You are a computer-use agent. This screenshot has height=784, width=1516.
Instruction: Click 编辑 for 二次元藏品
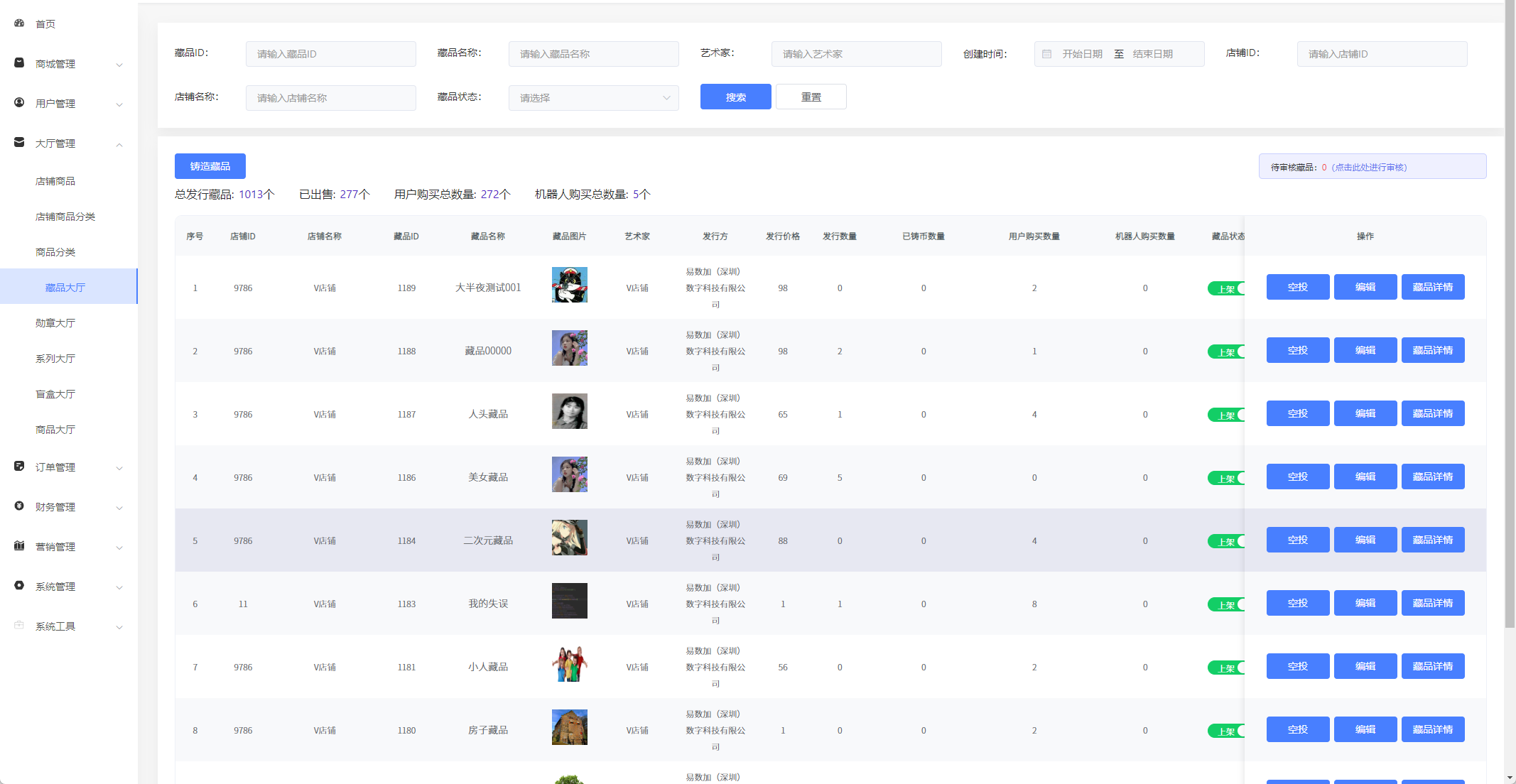click(1365, 540)
